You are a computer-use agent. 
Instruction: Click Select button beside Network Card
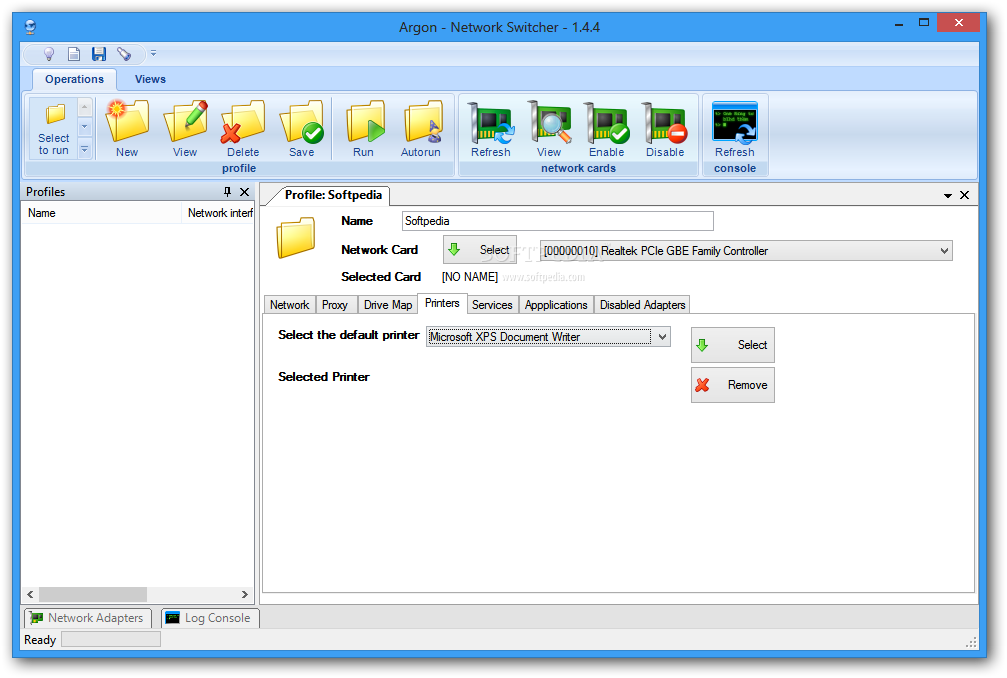coord(480,250)
